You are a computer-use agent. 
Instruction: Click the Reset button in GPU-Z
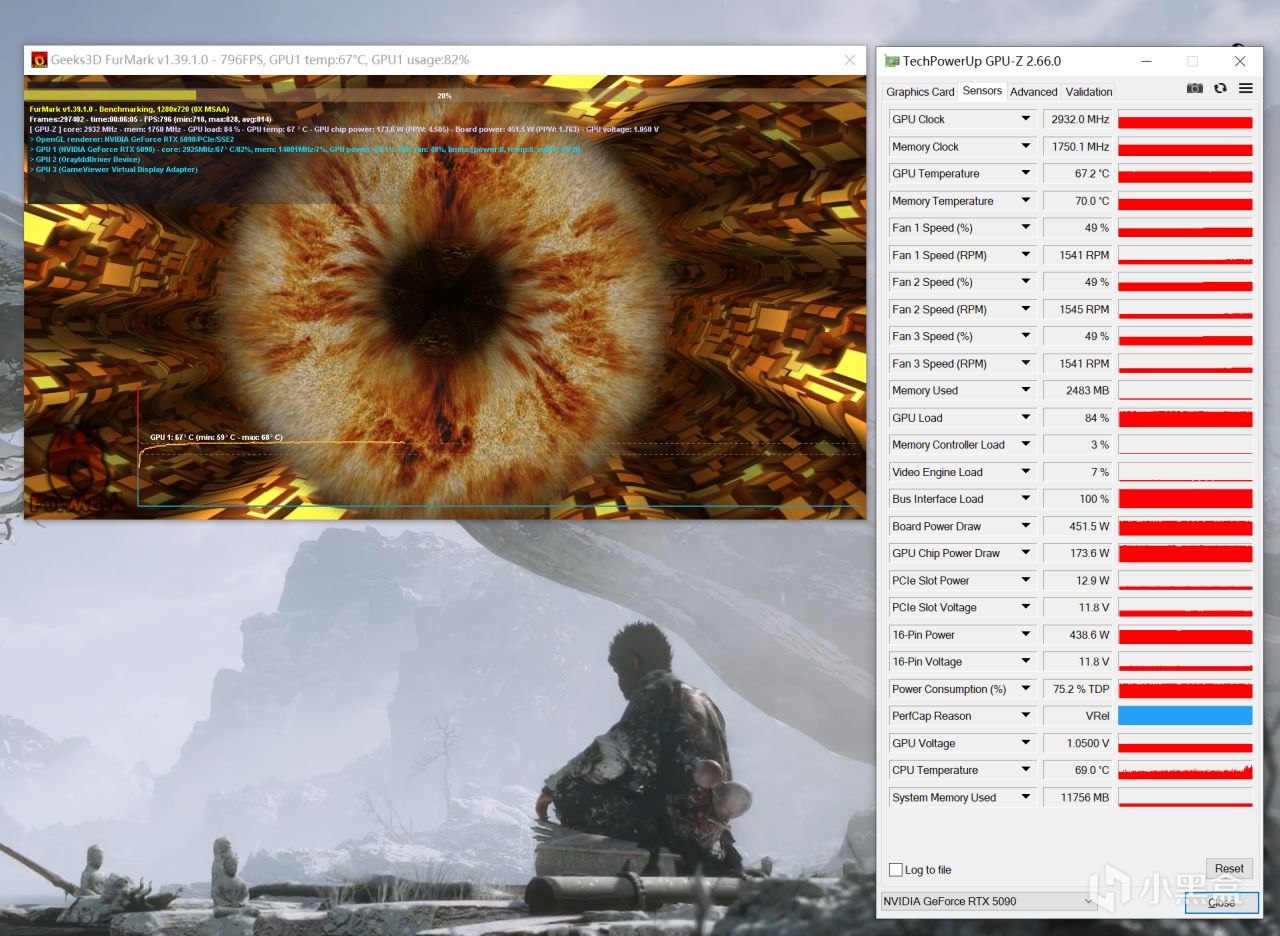tap(1229, 868)
